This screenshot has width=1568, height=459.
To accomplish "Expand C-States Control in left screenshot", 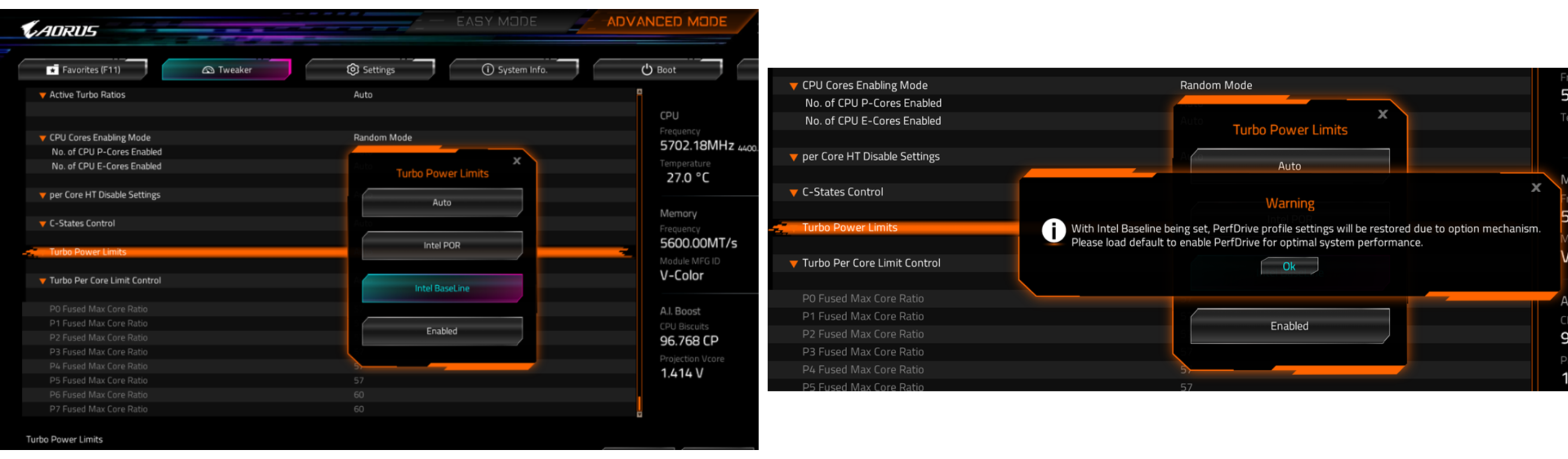I will 42,224.
